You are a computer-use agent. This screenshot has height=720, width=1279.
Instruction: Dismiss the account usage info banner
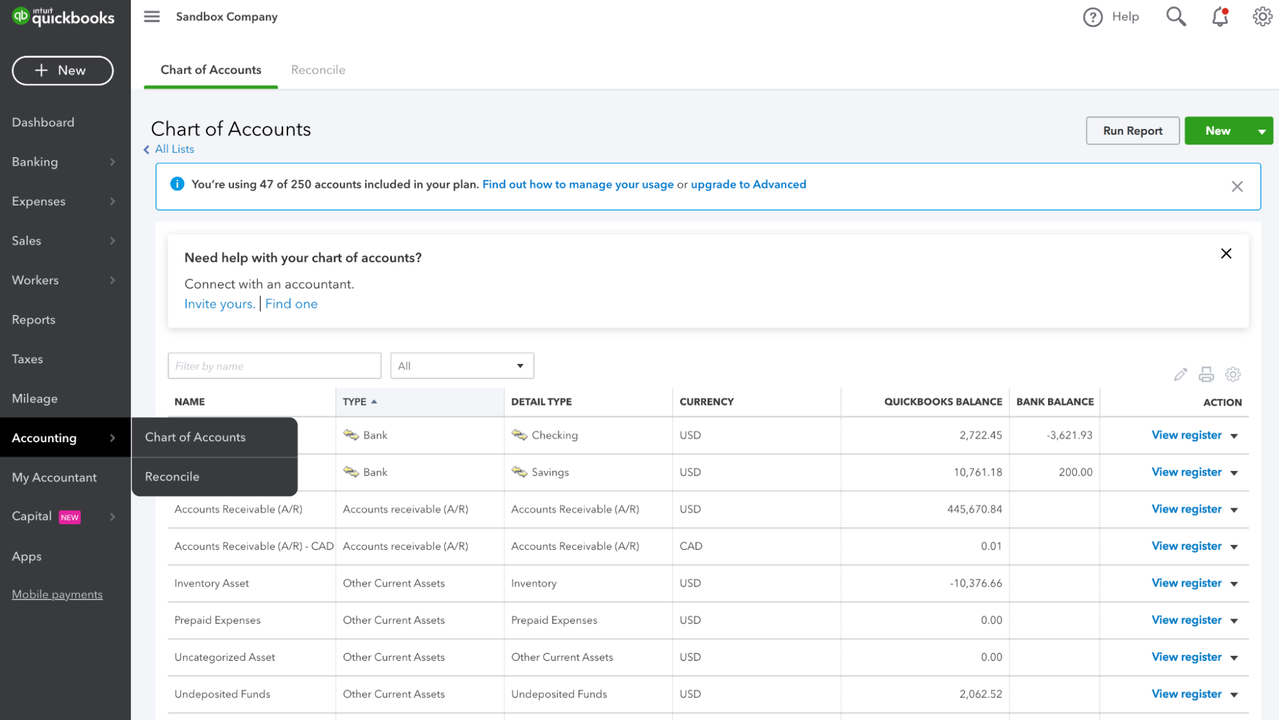(x=1237, y=187)
